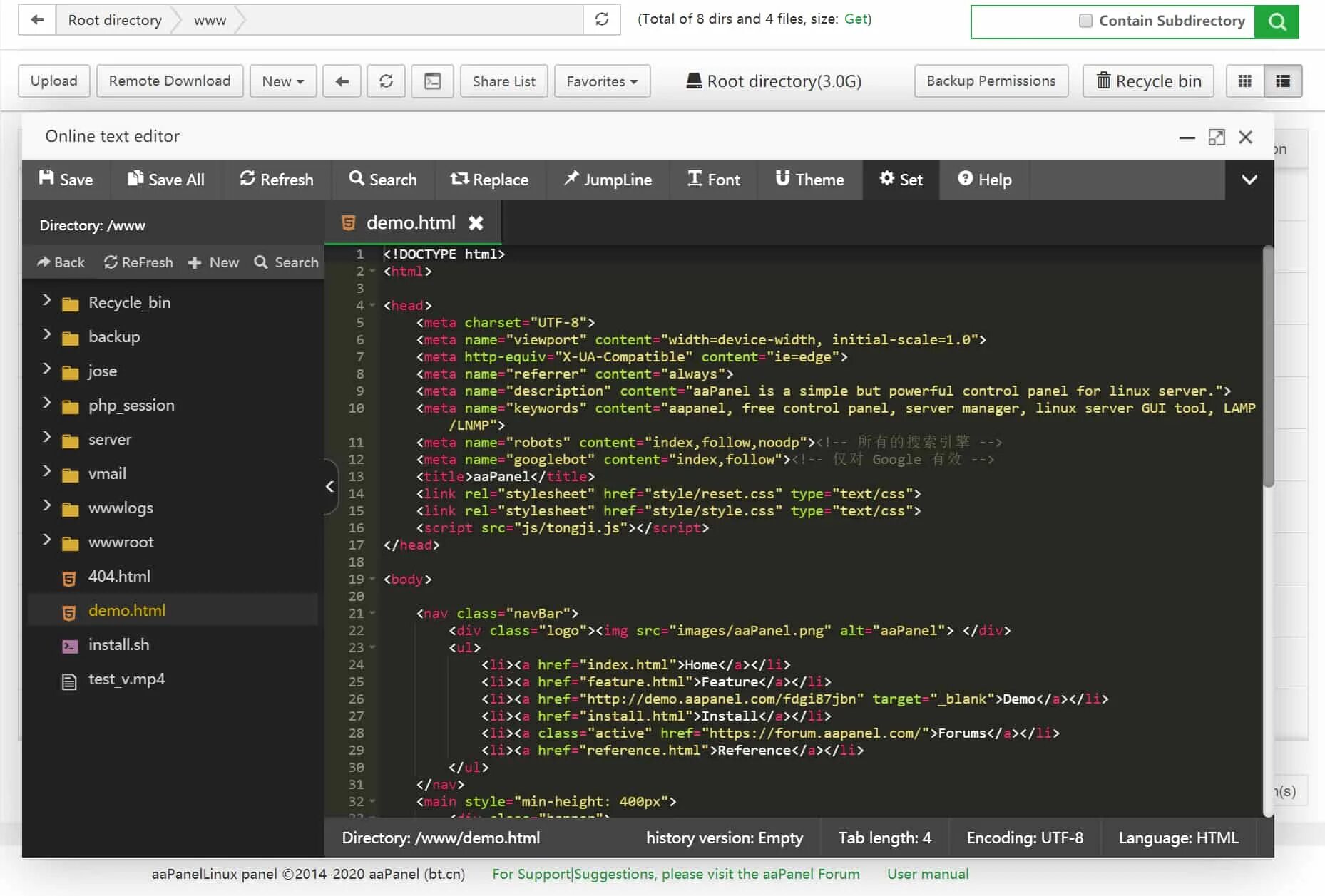Close the demo.html editor tab
The width and height of the screenshot is (1325, 896).
476,223
